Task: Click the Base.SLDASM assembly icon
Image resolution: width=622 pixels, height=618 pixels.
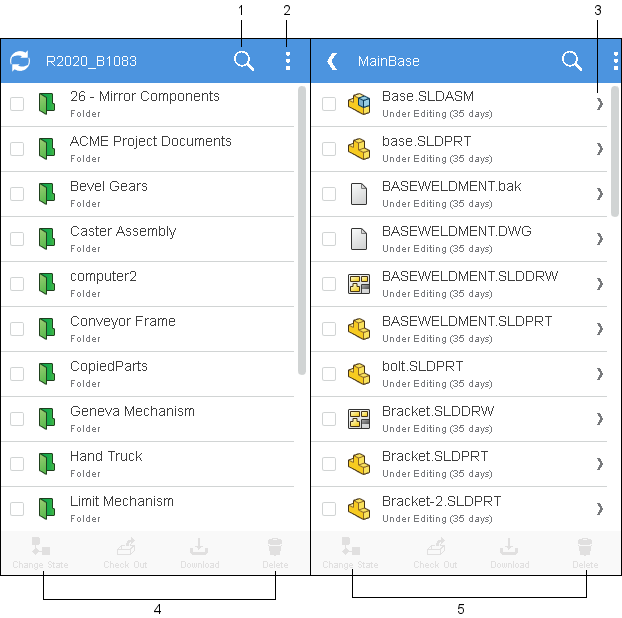Action: [x=359, y=103]
